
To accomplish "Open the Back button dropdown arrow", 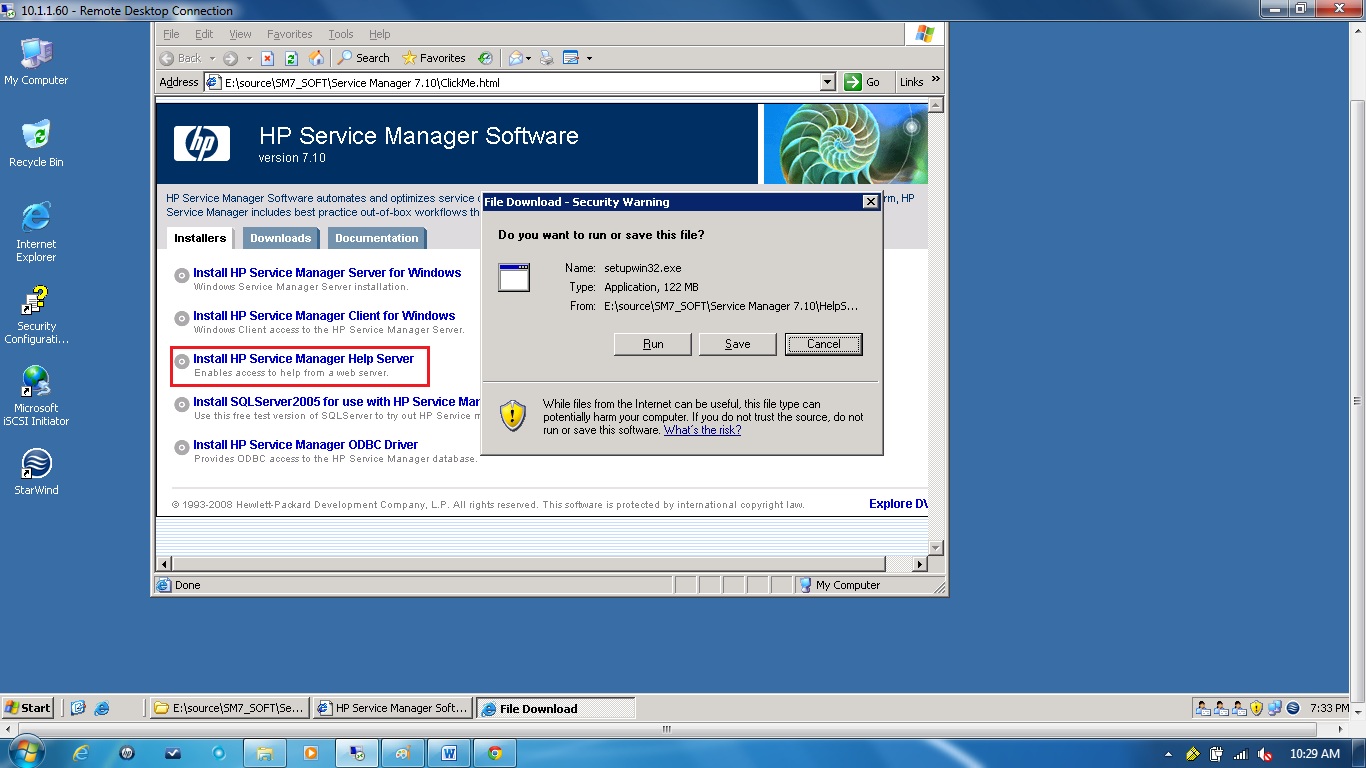I will (x=213, y=58).
